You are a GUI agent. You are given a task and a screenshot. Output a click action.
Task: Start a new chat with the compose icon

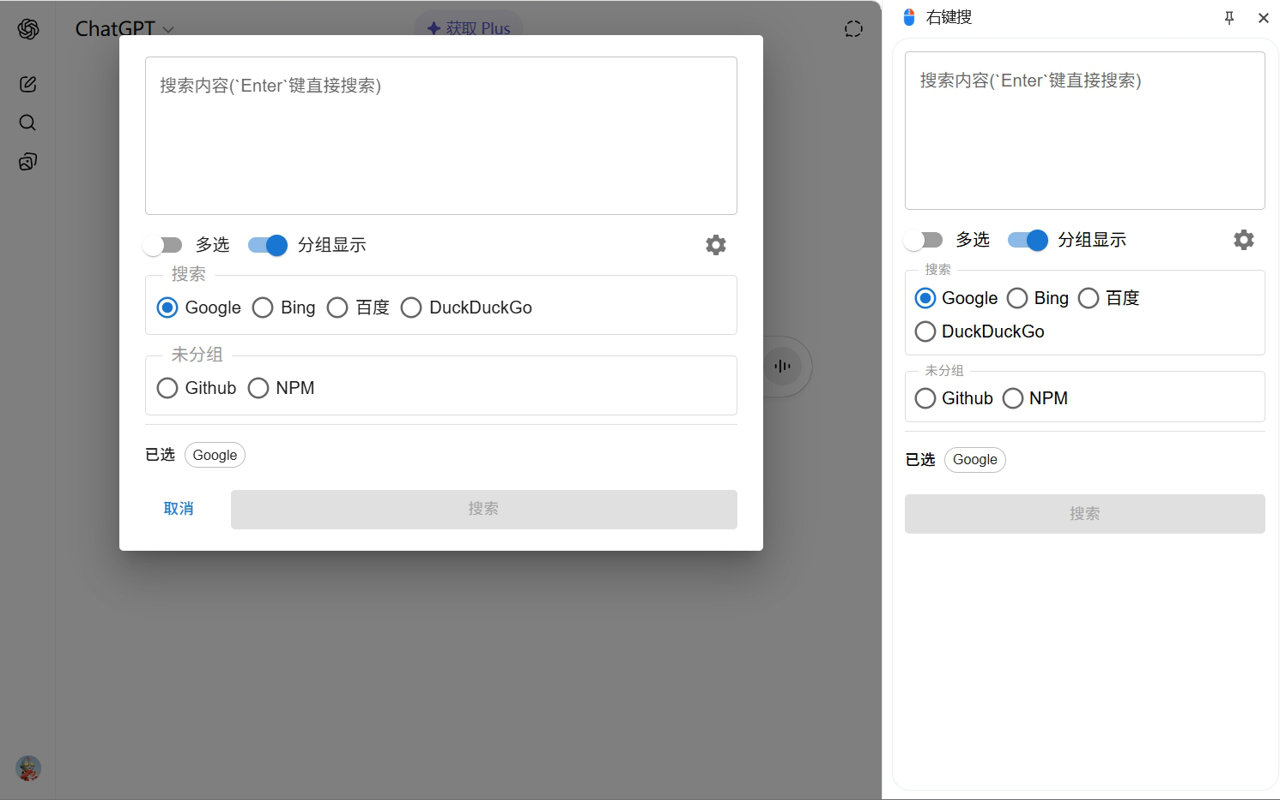pos(28,84)
